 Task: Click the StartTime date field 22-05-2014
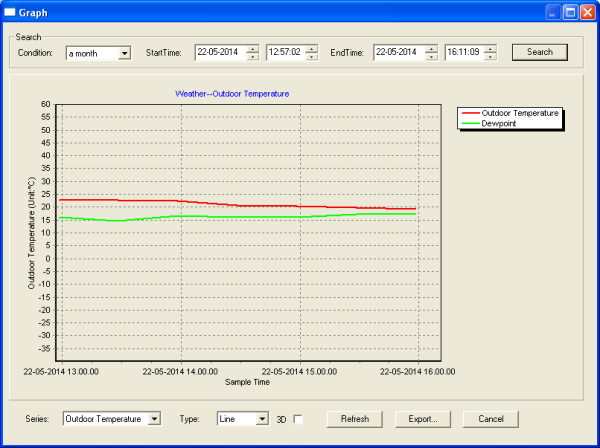click(x=220, y=52)
